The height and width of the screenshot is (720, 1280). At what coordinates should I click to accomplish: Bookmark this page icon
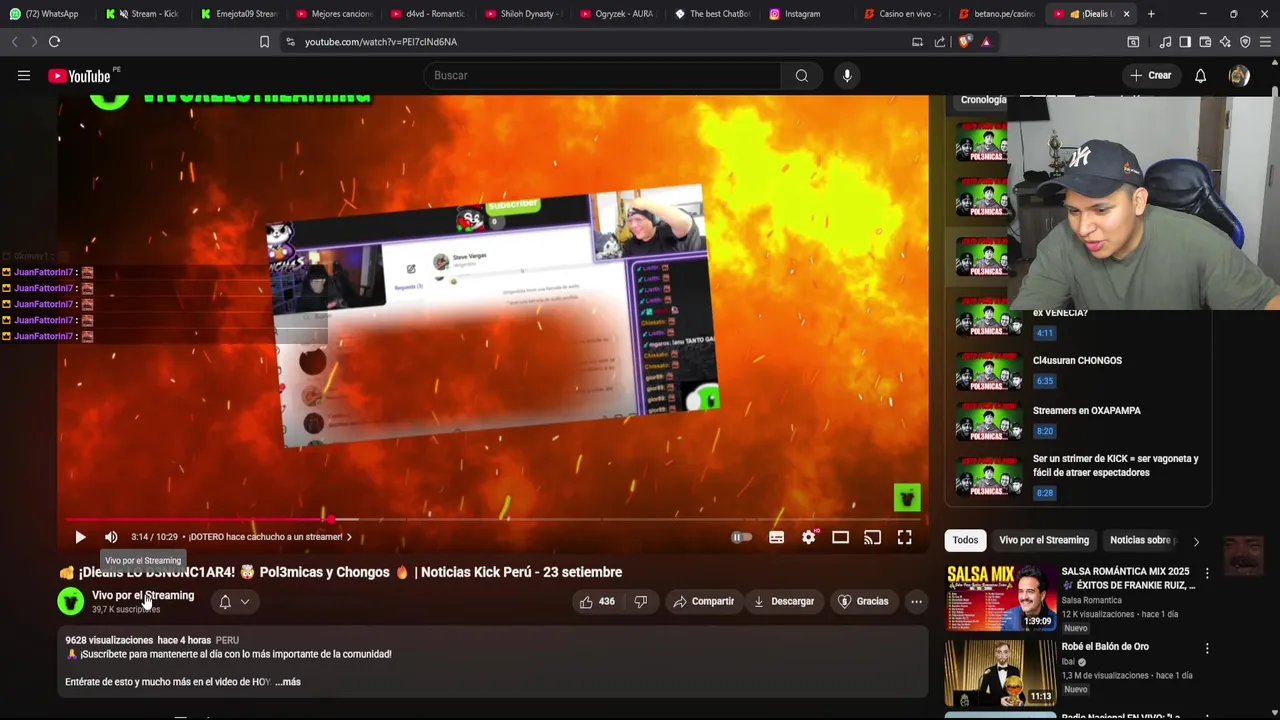click(x=264, y=42)
